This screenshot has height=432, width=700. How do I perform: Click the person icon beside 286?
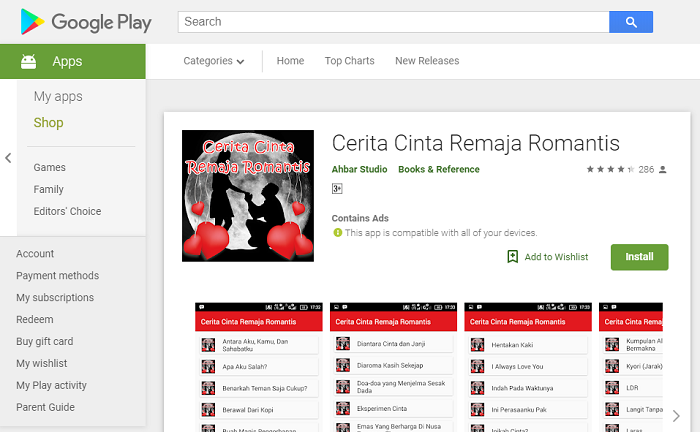pyautogui.click(x=663, y=170)
